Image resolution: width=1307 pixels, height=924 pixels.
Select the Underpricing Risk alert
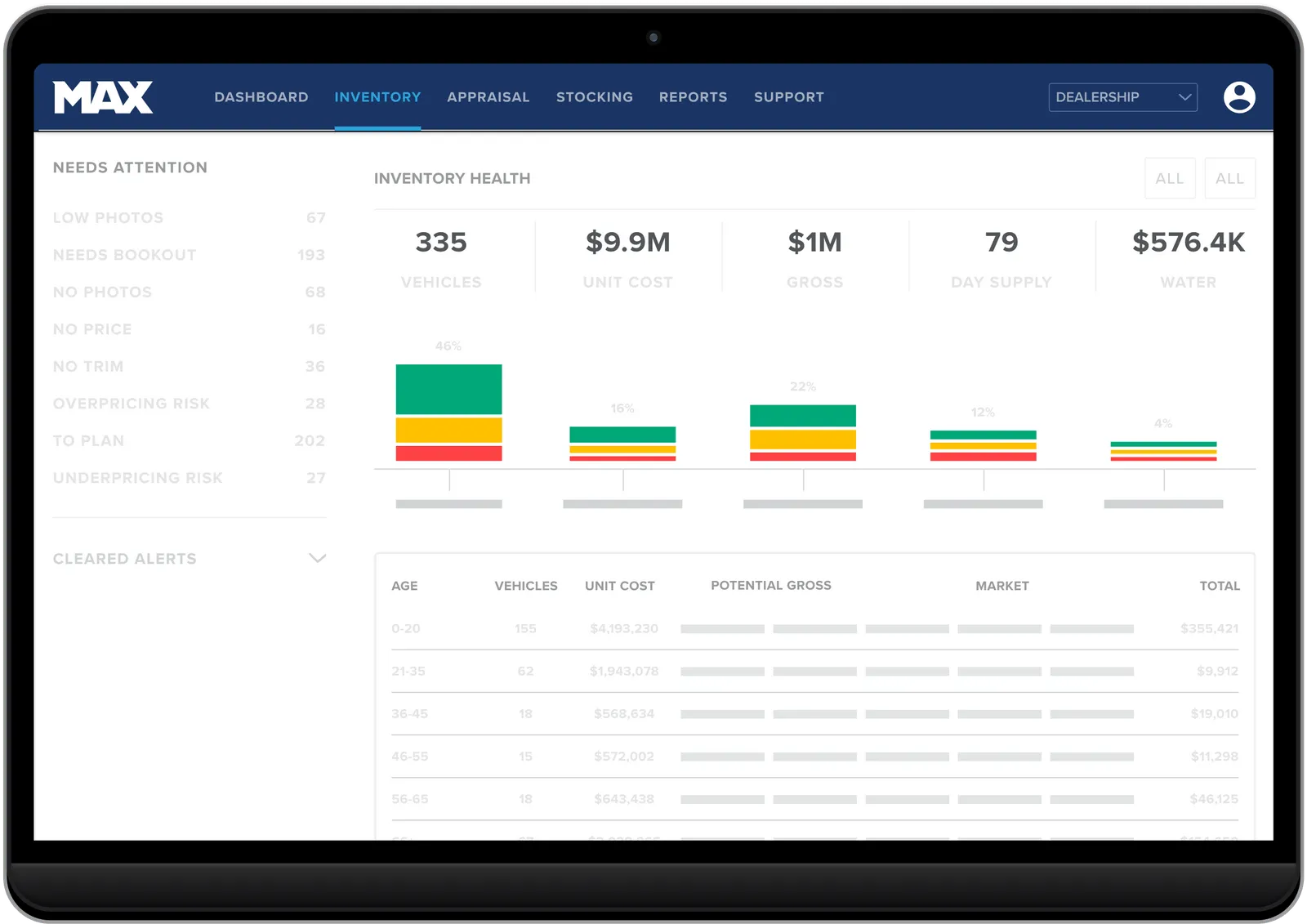click(137, 478)
